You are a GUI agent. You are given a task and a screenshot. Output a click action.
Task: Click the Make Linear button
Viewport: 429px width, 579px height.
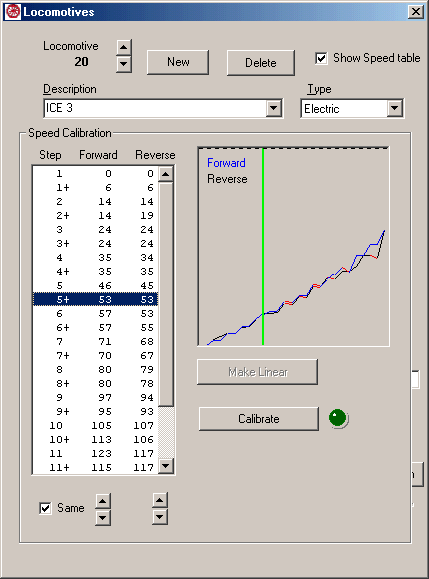(x=257, y=372)
